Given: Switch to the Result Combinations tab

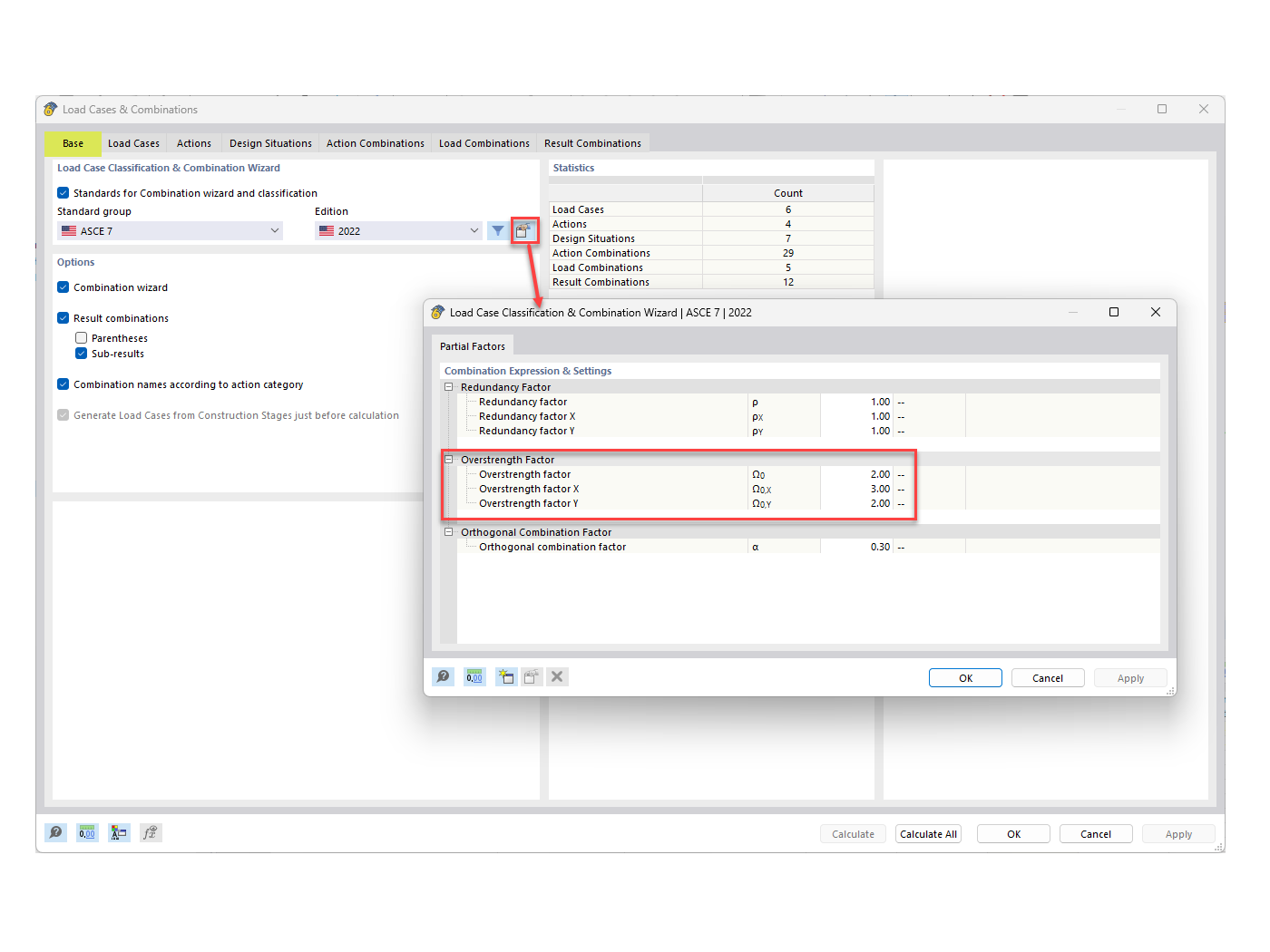Looking at the screenshot, I should [x=592, y=142].
